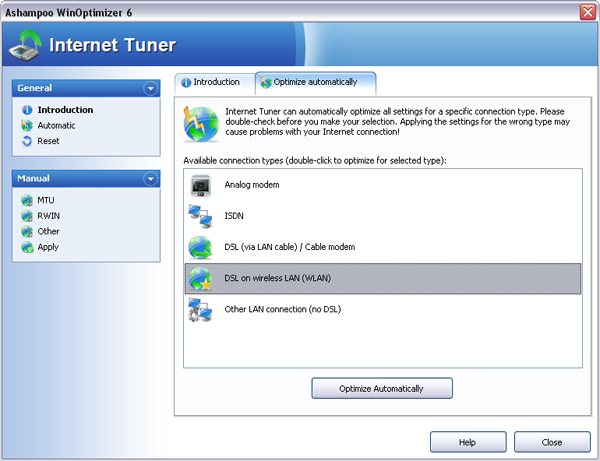
Task: Open the Help button
Action: 468,442
